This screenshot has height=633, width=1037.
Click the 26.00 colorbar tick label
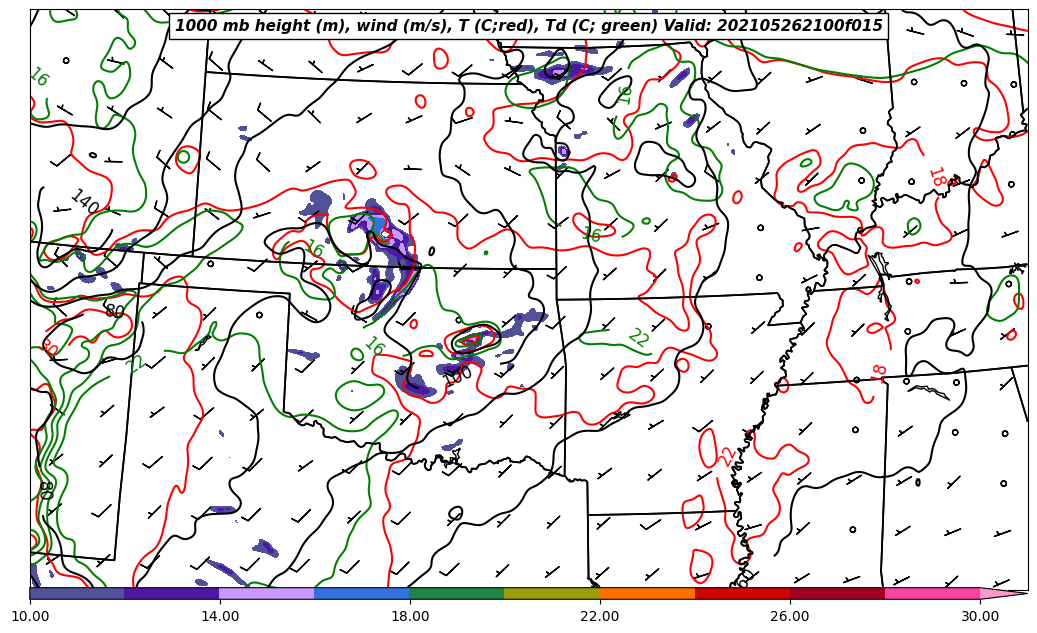click(x=790, y=616)
